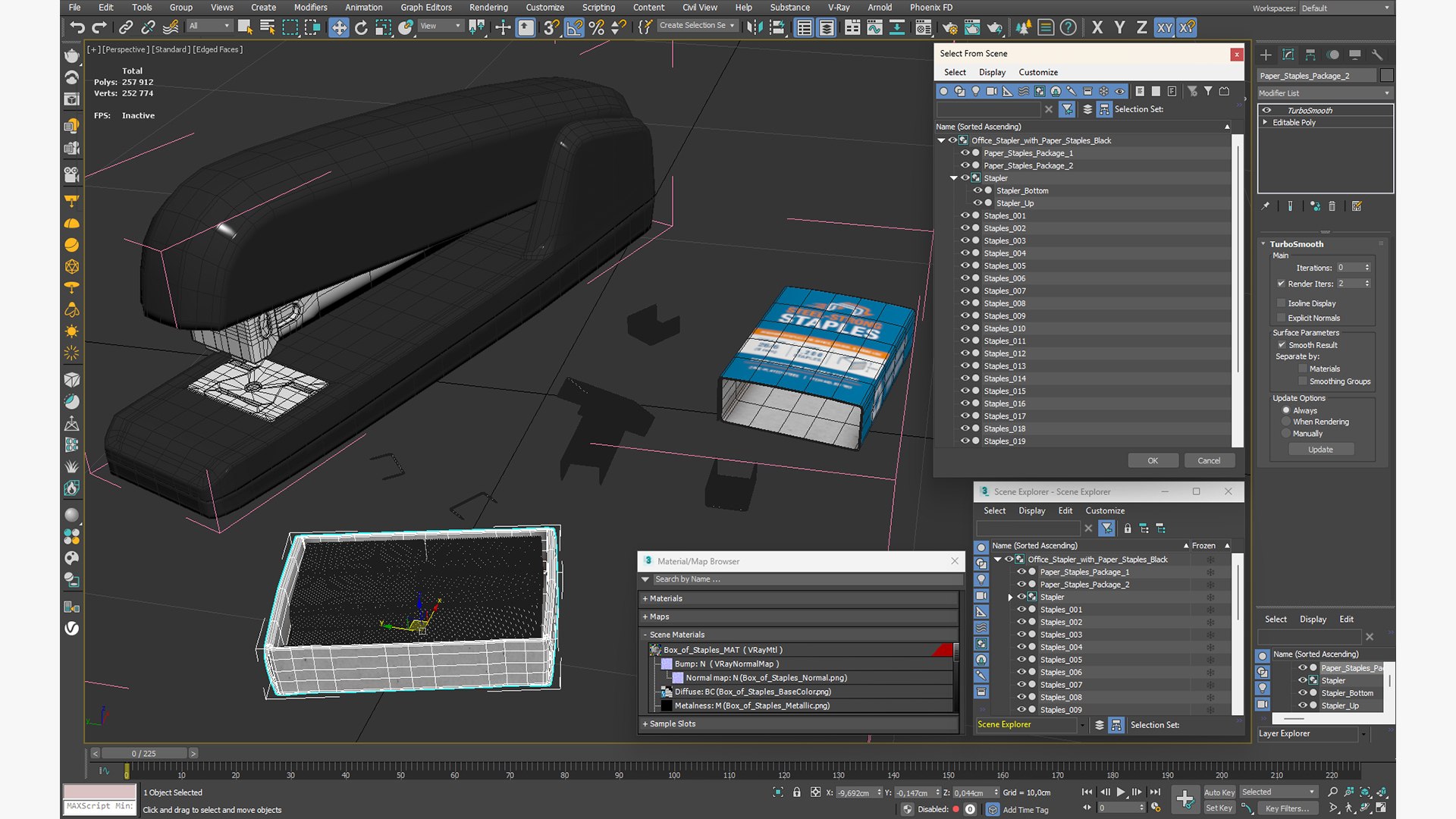
Task: Uncheck the Smooth Result checkbox
Action: coord(1282,345)
